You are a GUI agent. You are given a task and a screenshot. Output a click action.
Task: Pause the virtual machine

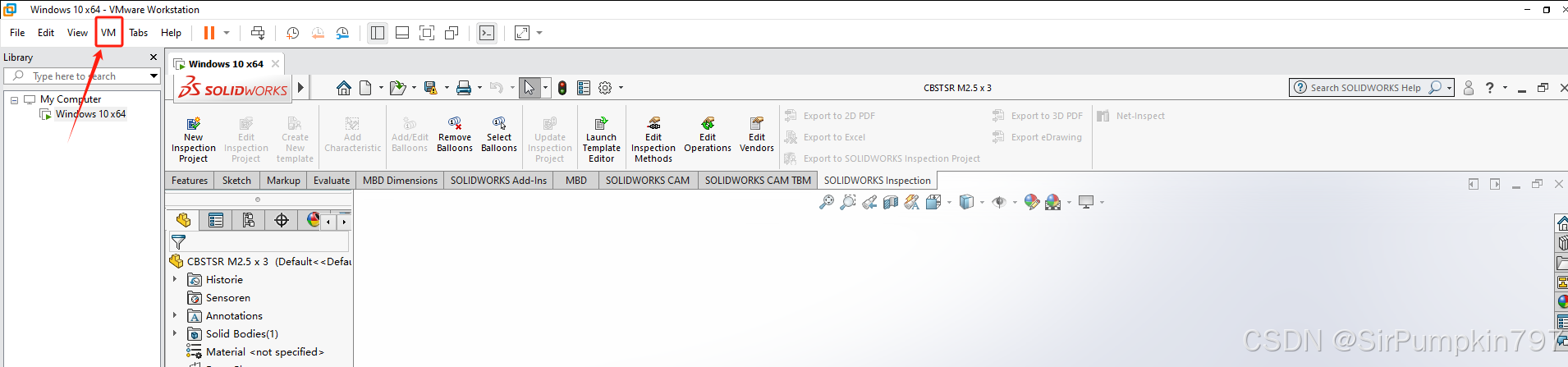pyautogui.click(x=209, y=33)
